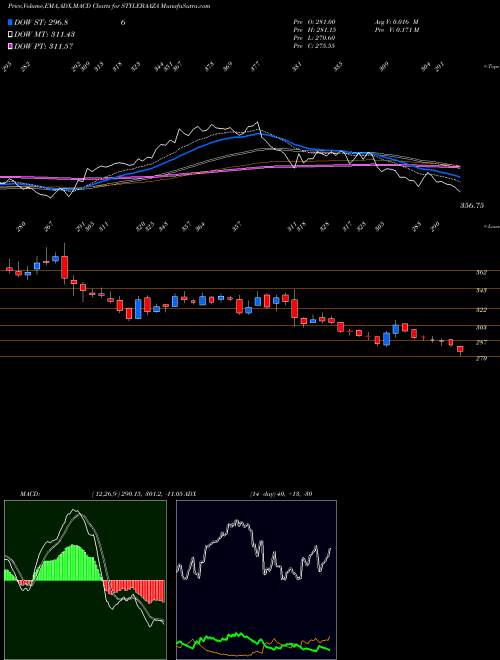Click the blue DOW ST legend swatch
This screenshot has height=660, width=500.
pyautogui.click(x=10, y=22)
